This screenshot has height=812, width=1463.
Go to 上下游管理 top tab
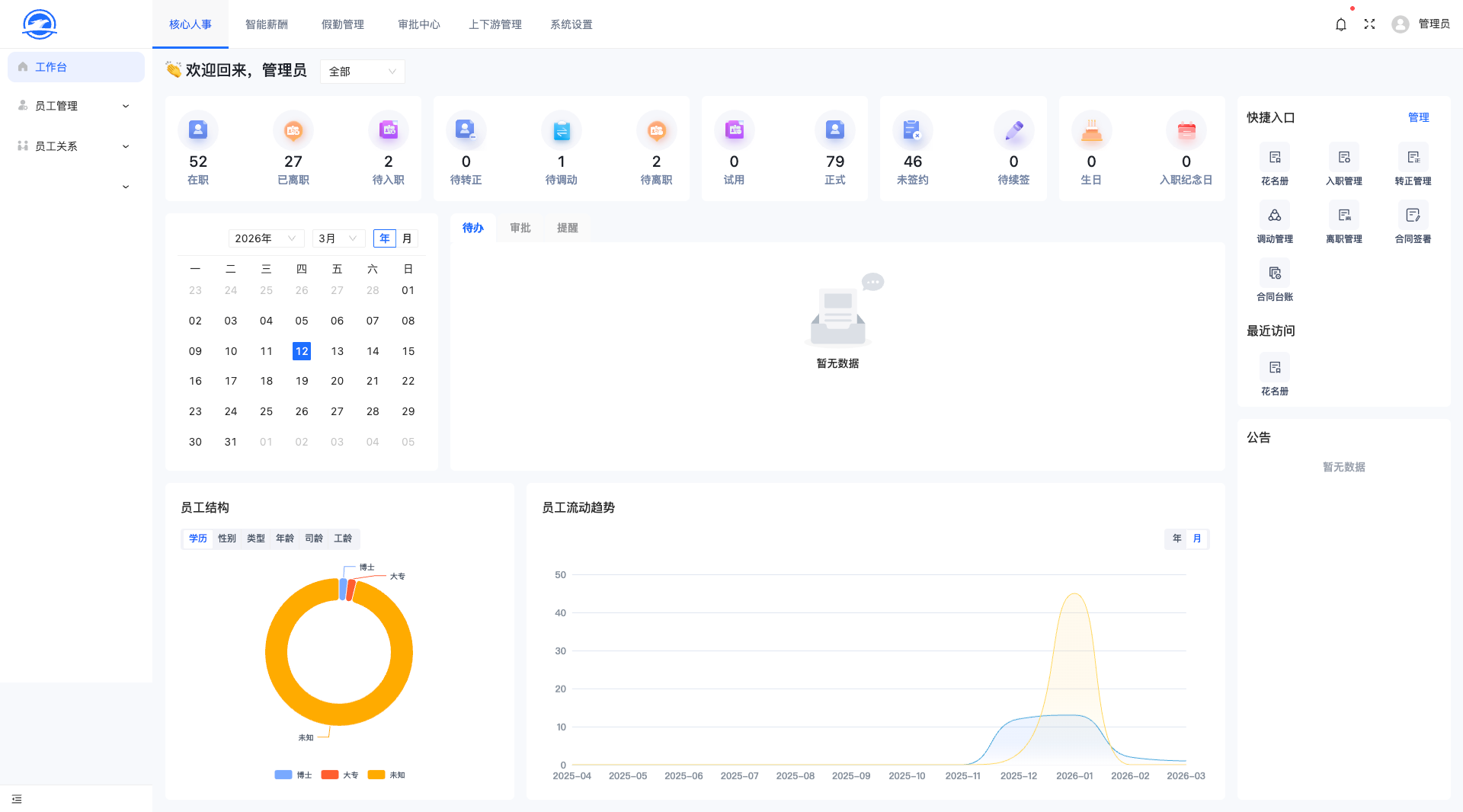tap(495, 24)
